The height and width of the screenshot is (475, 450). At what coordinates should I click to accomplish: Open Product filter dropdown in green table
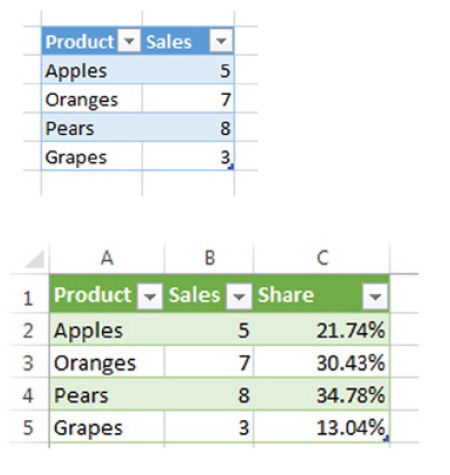[150, 296]
